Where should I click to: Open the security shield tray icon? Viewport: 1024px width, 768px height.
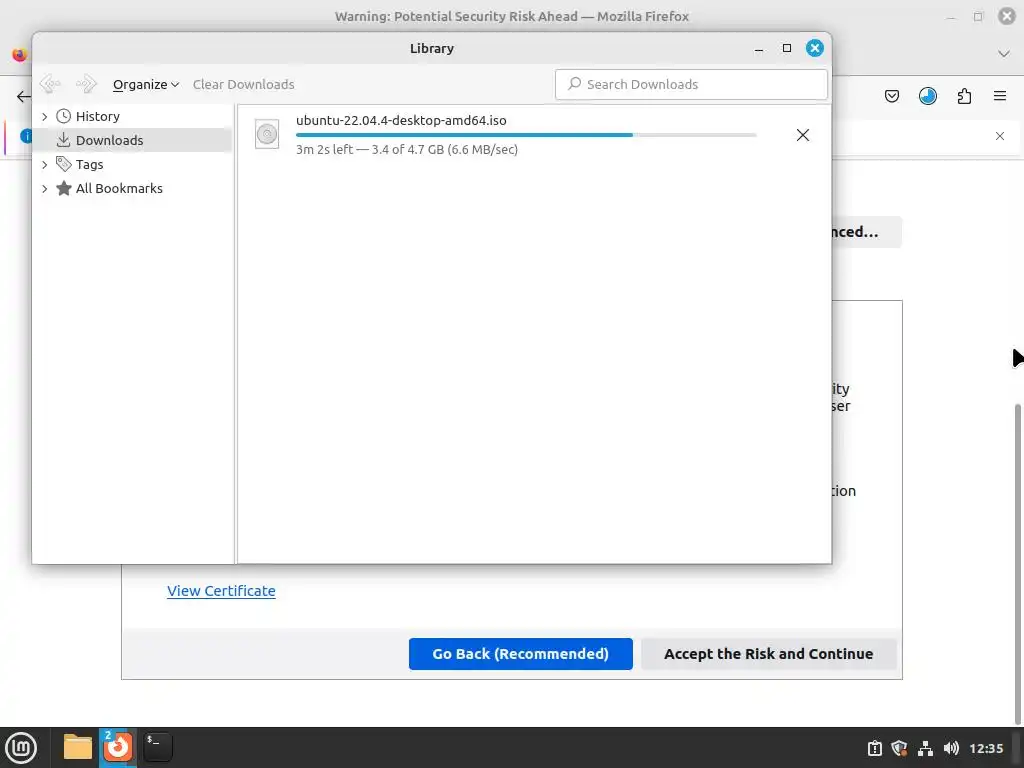pos(899,748)
